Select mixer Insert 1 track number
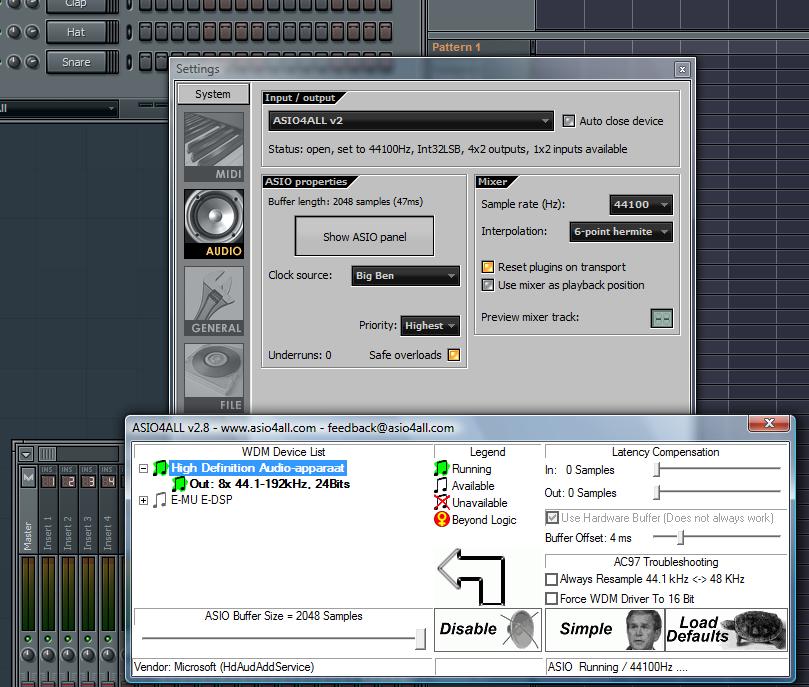The image size is (809, 687). tap(48, 481)
